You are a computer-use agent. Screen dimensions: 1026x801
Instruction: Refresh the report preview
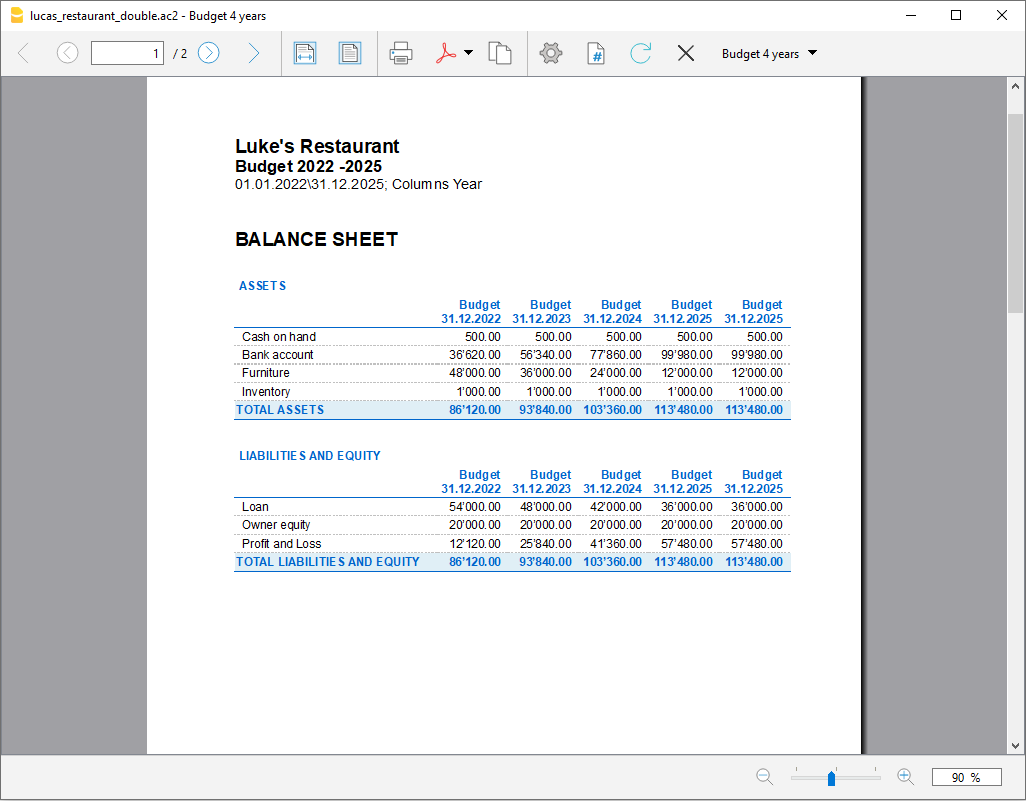641,53
